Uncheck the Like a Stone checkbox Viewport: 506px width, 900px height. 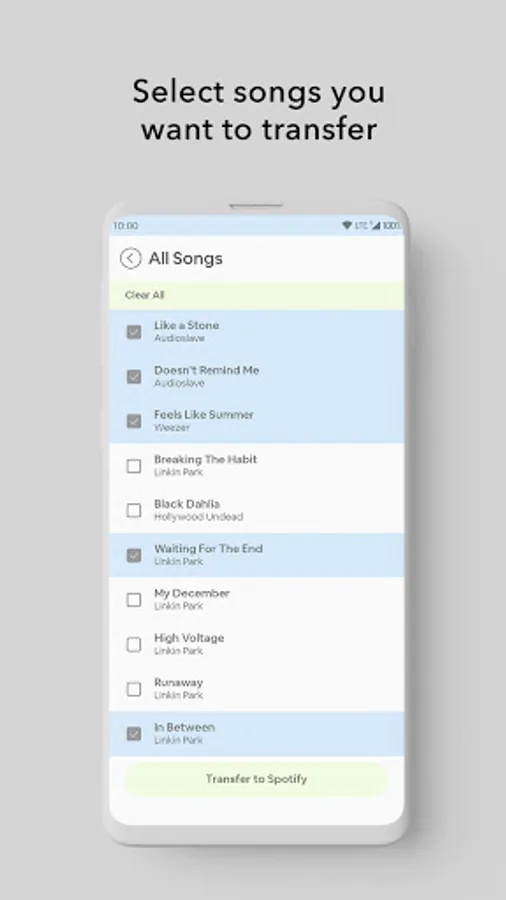pyautogui.click(x=134, y=332)
